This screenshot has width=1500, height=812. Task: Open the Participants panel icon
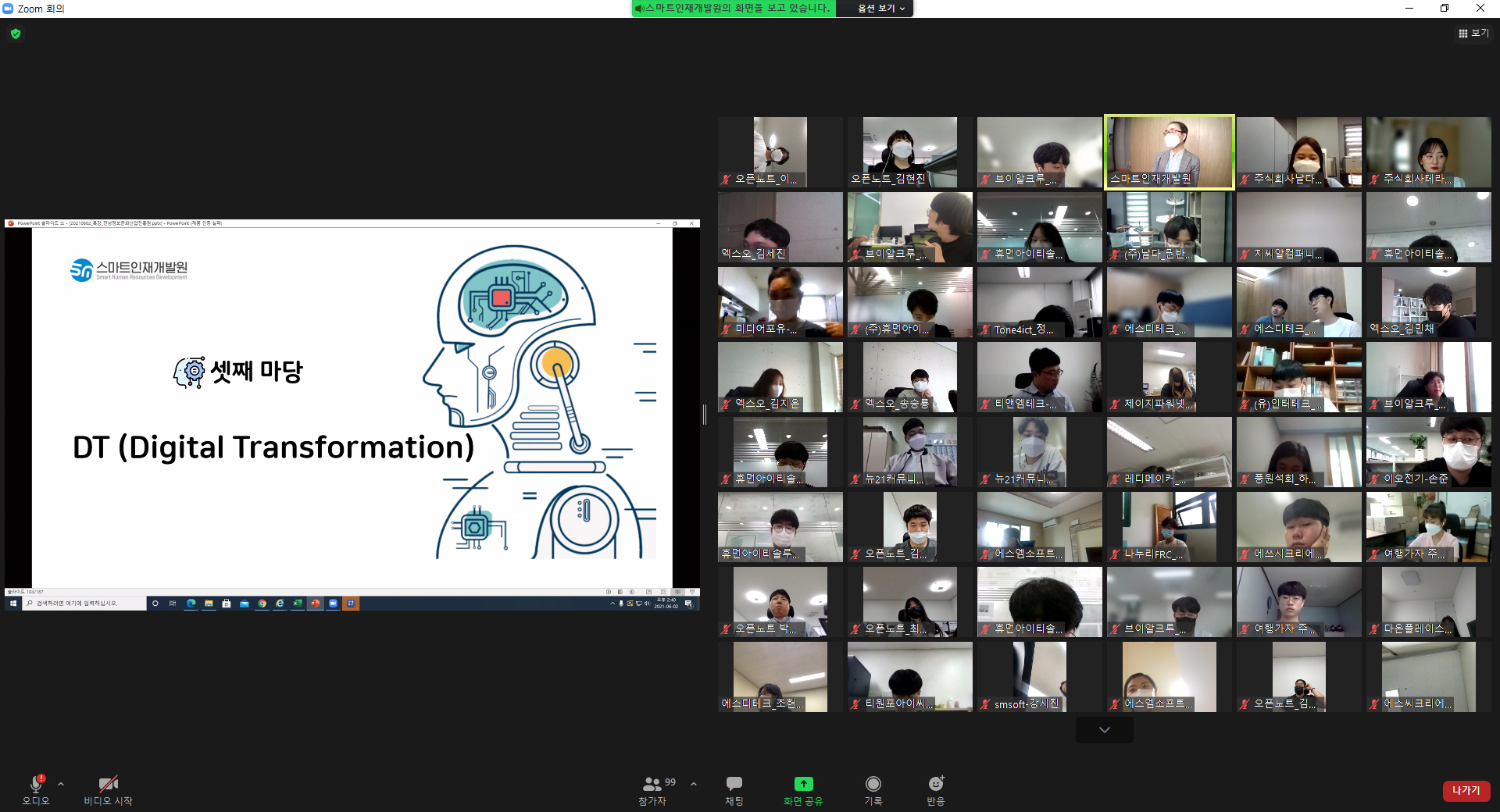652,785
